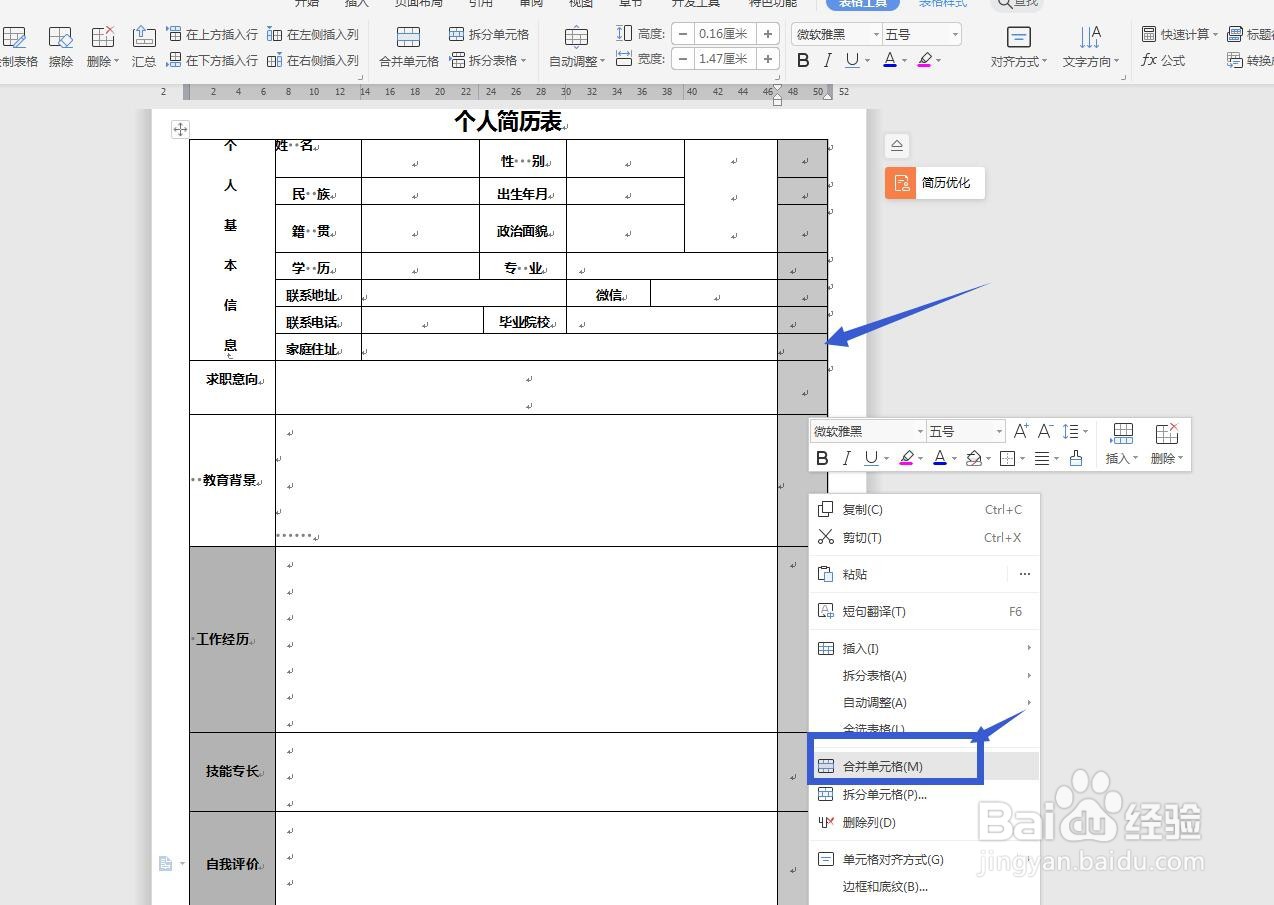Click the table move handle icon

pos(180,129)
